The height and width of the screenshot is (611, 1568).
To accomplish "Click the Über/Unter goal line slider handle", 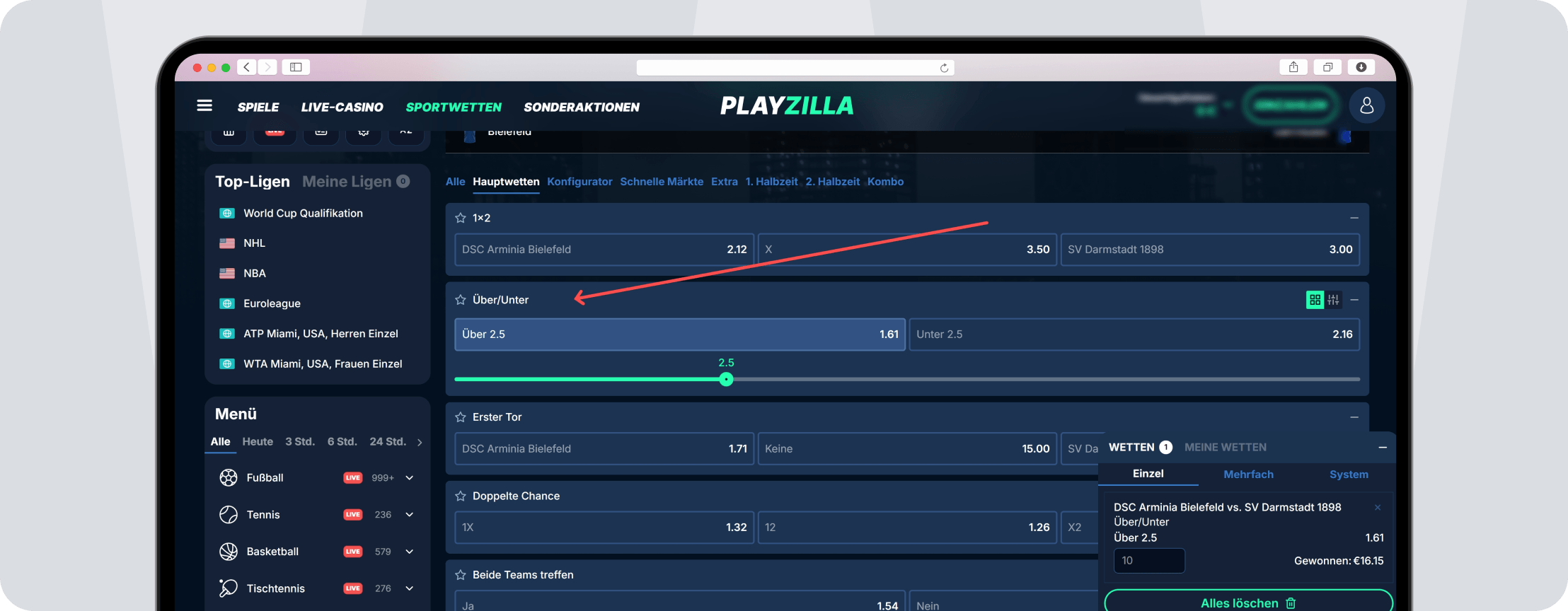I will click(x=726, y=380).
